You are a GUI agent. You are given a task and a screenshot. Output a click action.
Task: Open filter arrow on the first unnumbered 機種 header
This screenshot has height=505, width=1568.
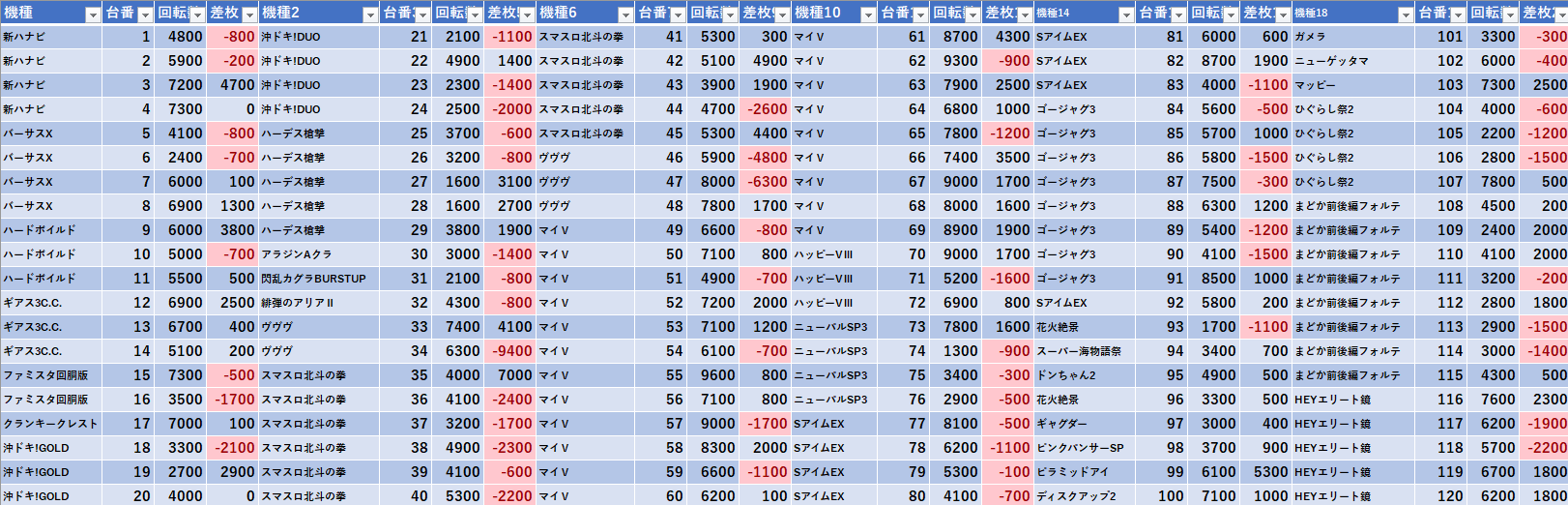pos(93,15)
